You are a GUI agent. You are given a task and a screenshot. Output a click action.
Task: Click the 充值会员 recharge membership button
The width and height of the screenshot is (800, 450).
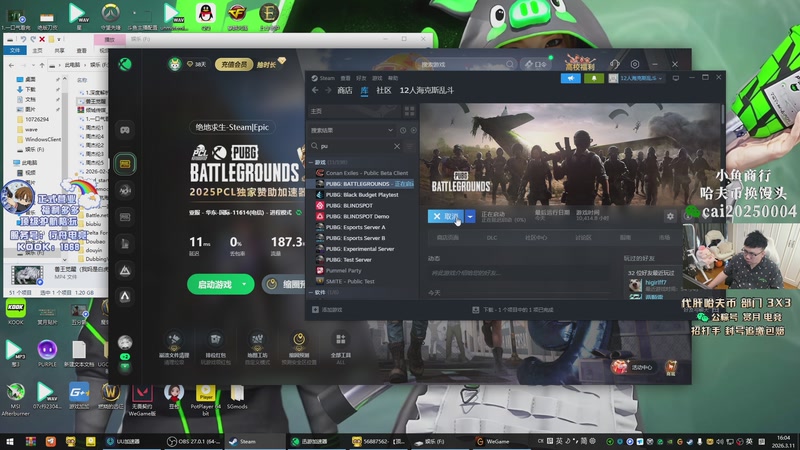click(234, 64)
